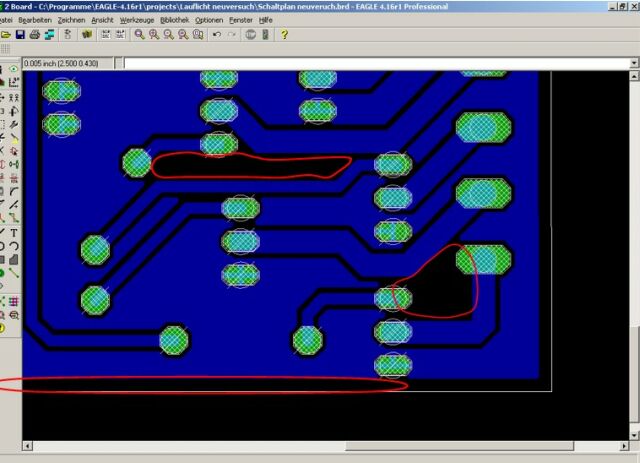Select the Miter tool

pos(14,191)
